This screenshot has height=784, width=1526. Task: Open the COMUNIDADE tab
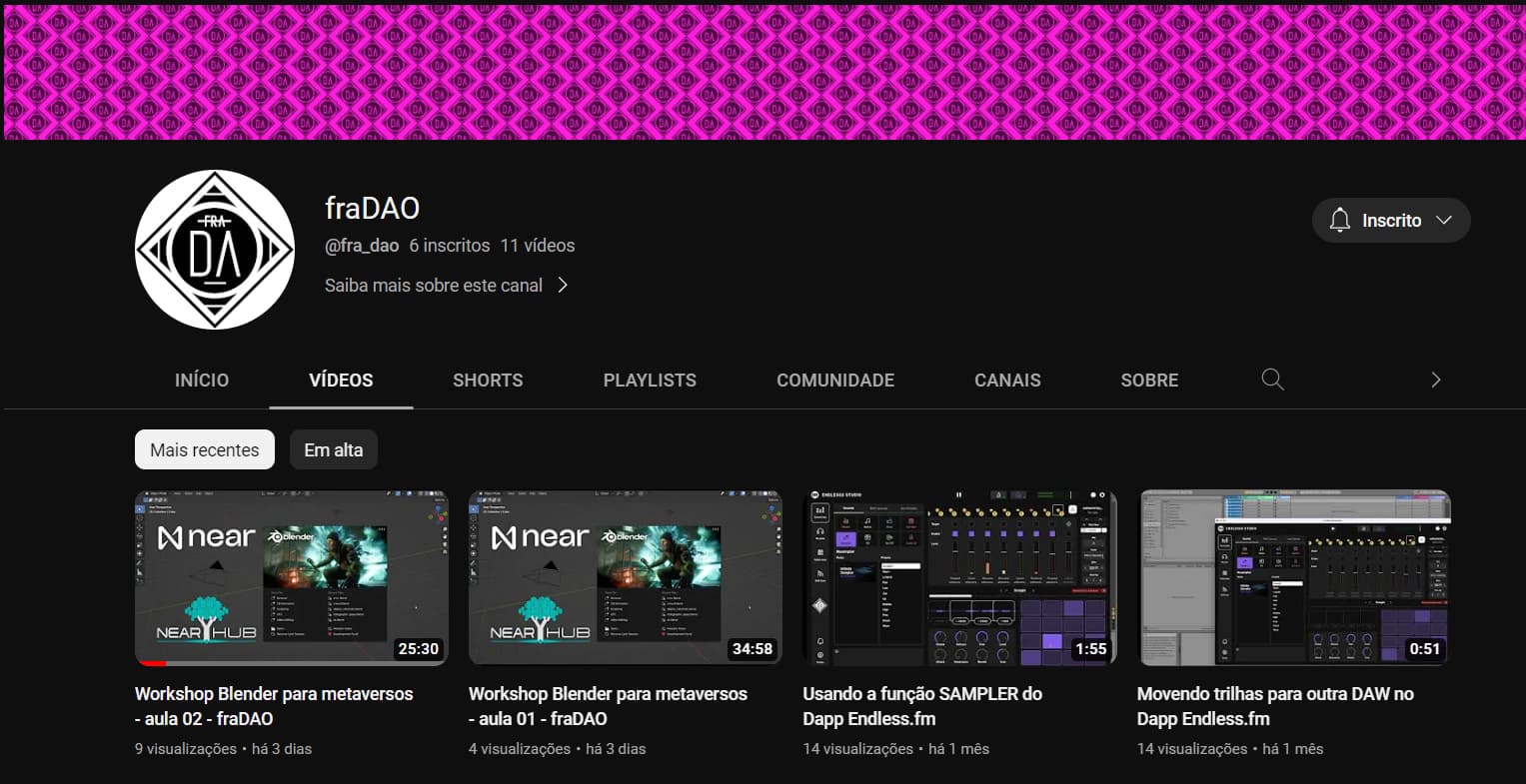(835, 380)
